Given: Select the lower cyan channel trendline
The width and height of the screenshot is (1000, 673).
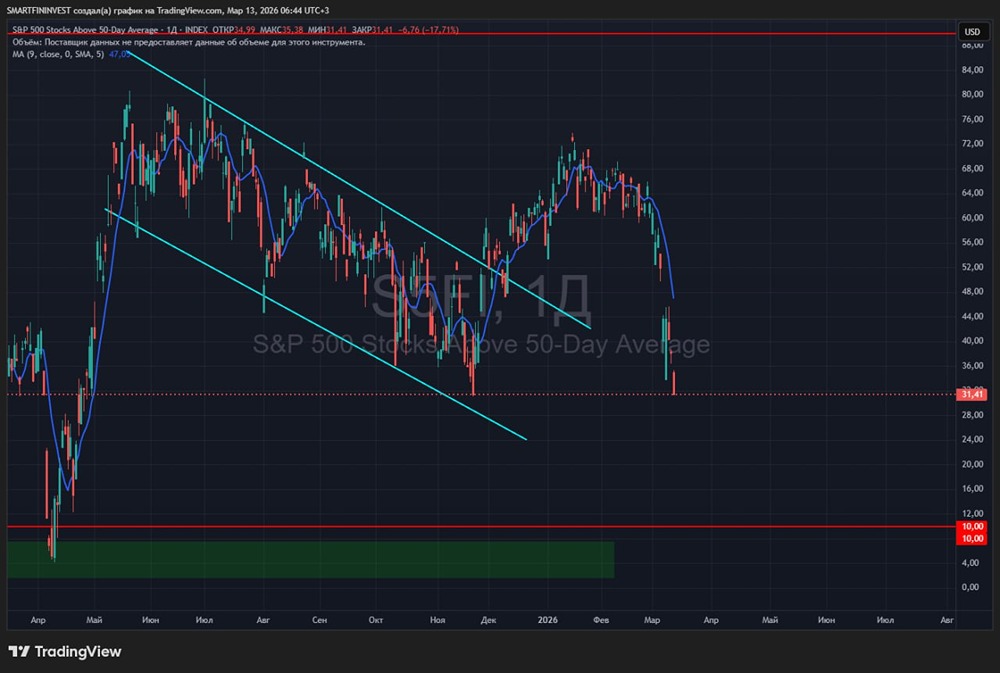Looking at the screenshot, I should click(316, 324).
